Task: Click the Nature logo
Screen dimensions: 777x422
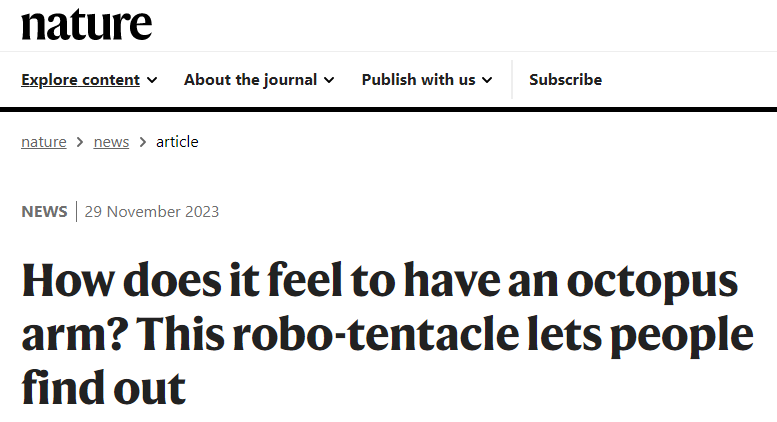Action: [86, 25]
